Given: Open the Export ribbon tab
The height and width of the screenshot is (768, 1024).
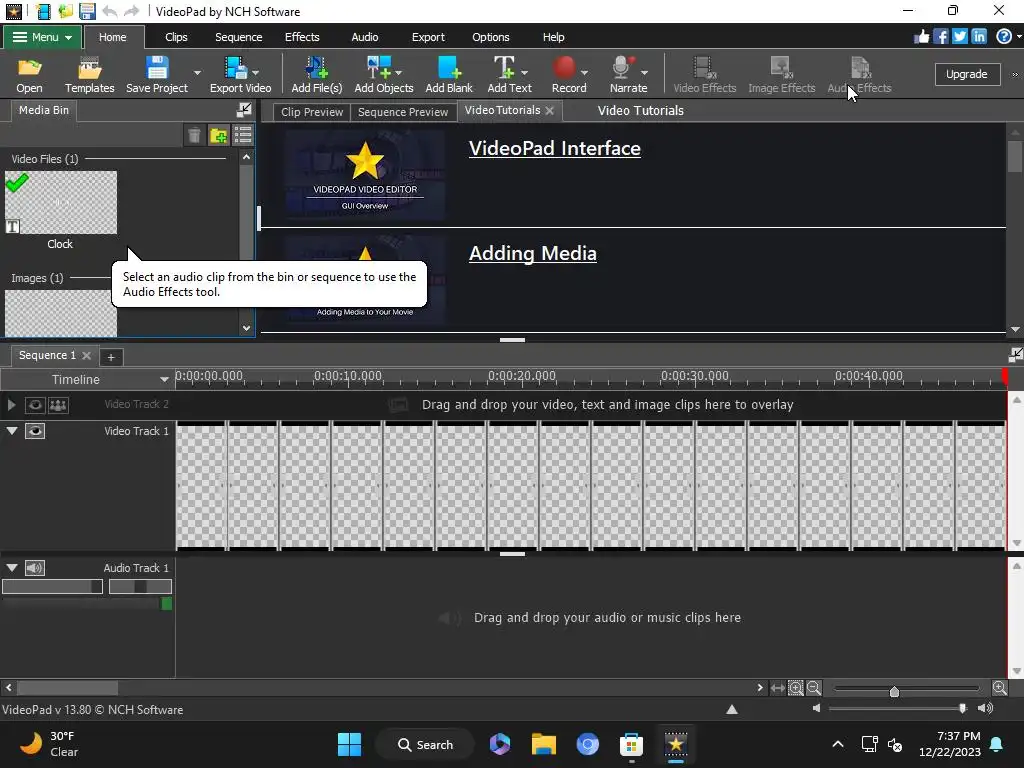Looking at the screenshot, I should pos(428,37).
